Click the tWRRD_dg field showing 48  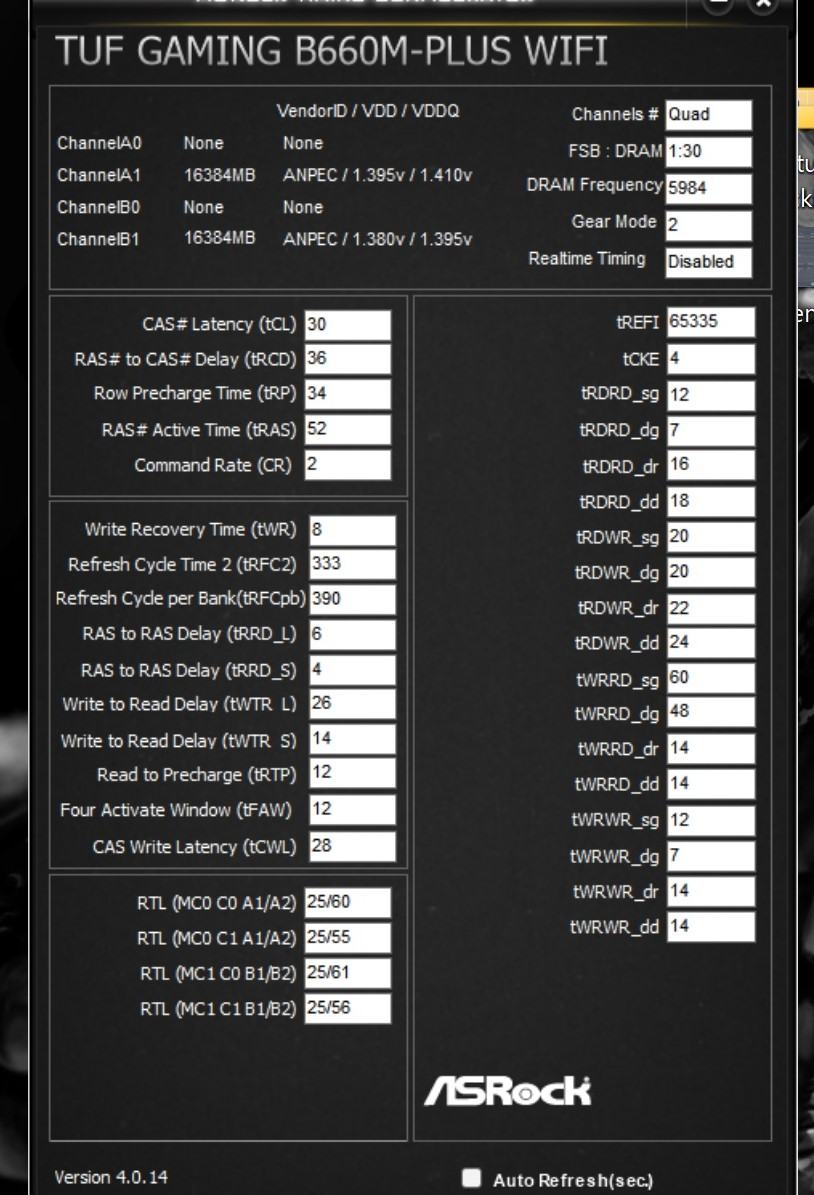711,712
